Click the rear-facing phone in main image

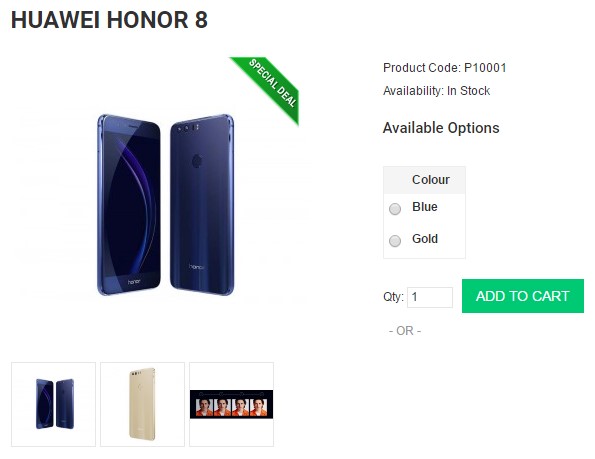(202, 204)
